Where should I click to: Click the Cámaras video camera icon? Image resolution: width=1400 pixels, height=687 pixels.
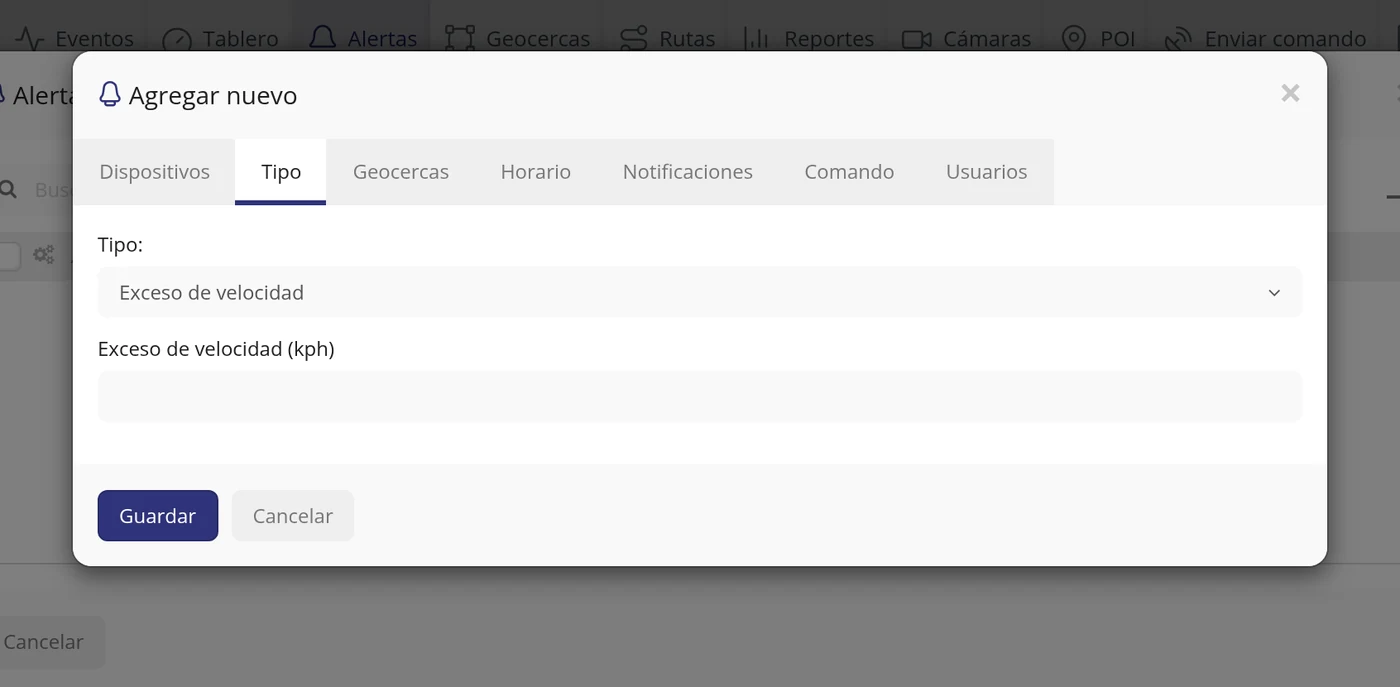[x=917, y=39]
